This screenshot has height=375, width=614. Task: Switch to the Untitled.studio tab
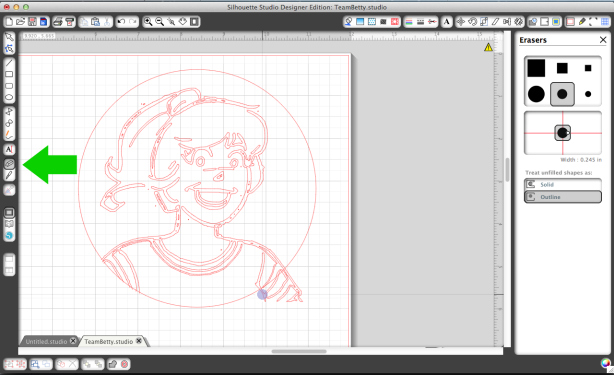click(x=46, y=341)
